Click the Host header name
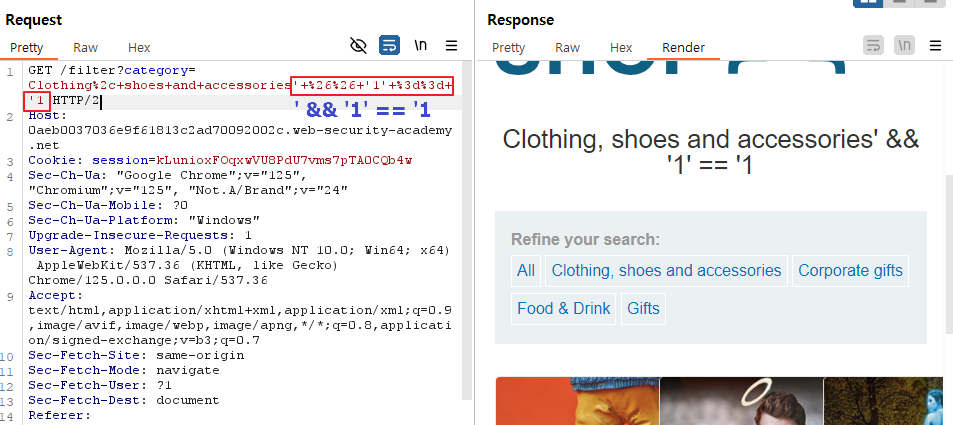 coord(44,116)
